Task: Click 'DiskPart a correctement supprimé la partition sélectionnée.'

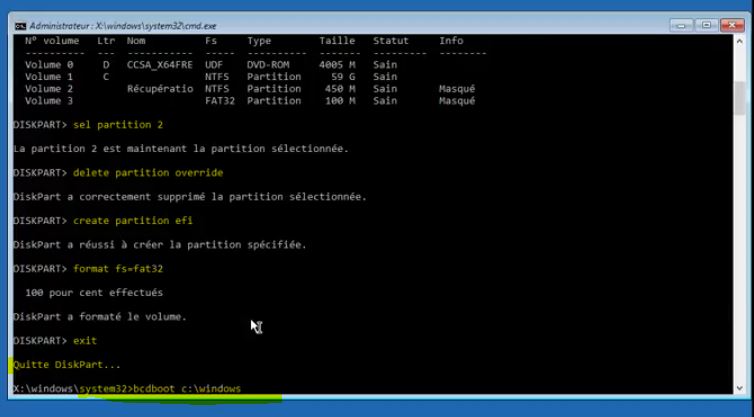Action: pos(190,197)
